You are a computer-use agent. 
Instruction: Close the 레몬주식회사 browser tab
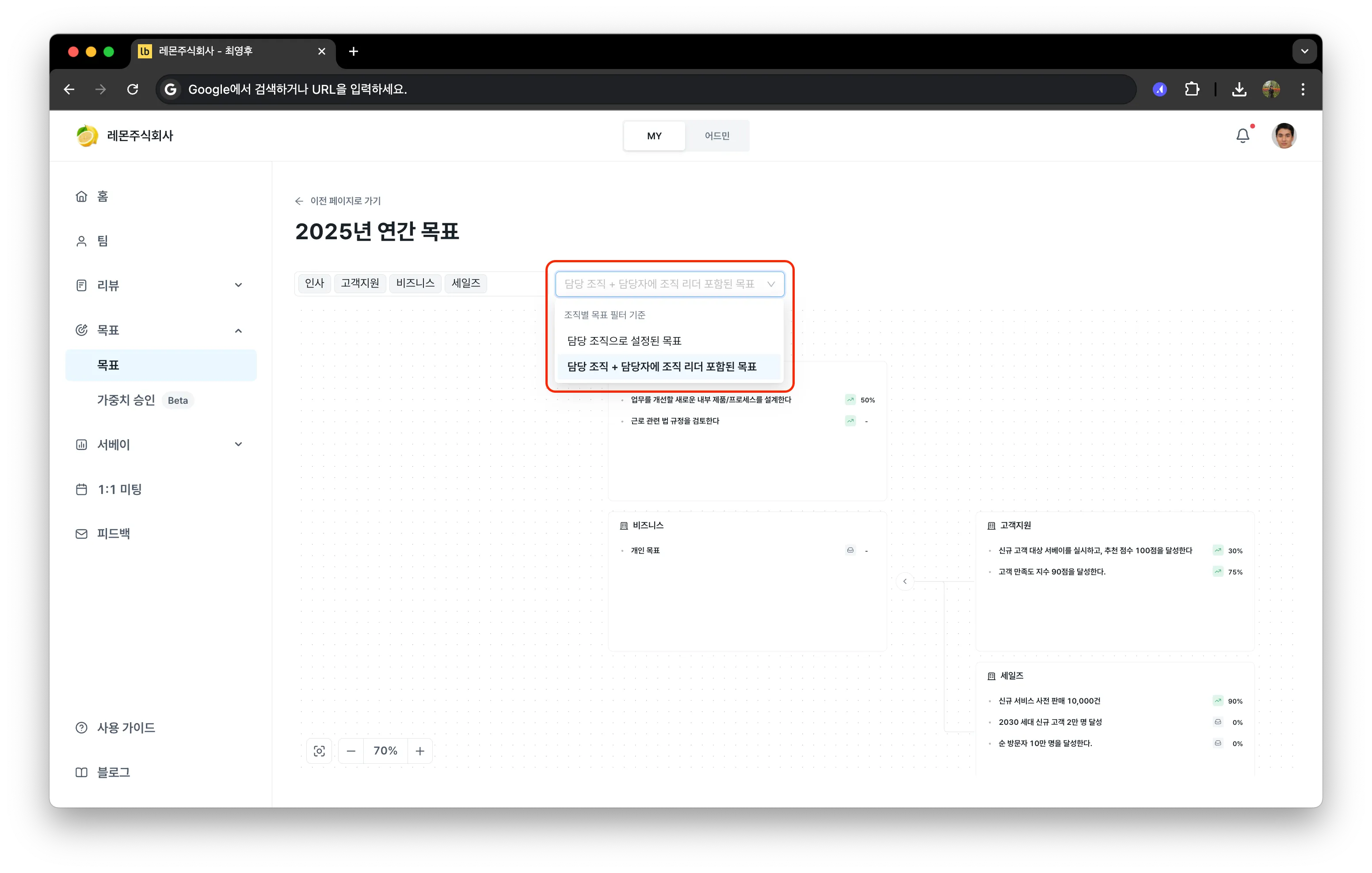point(322,51)
